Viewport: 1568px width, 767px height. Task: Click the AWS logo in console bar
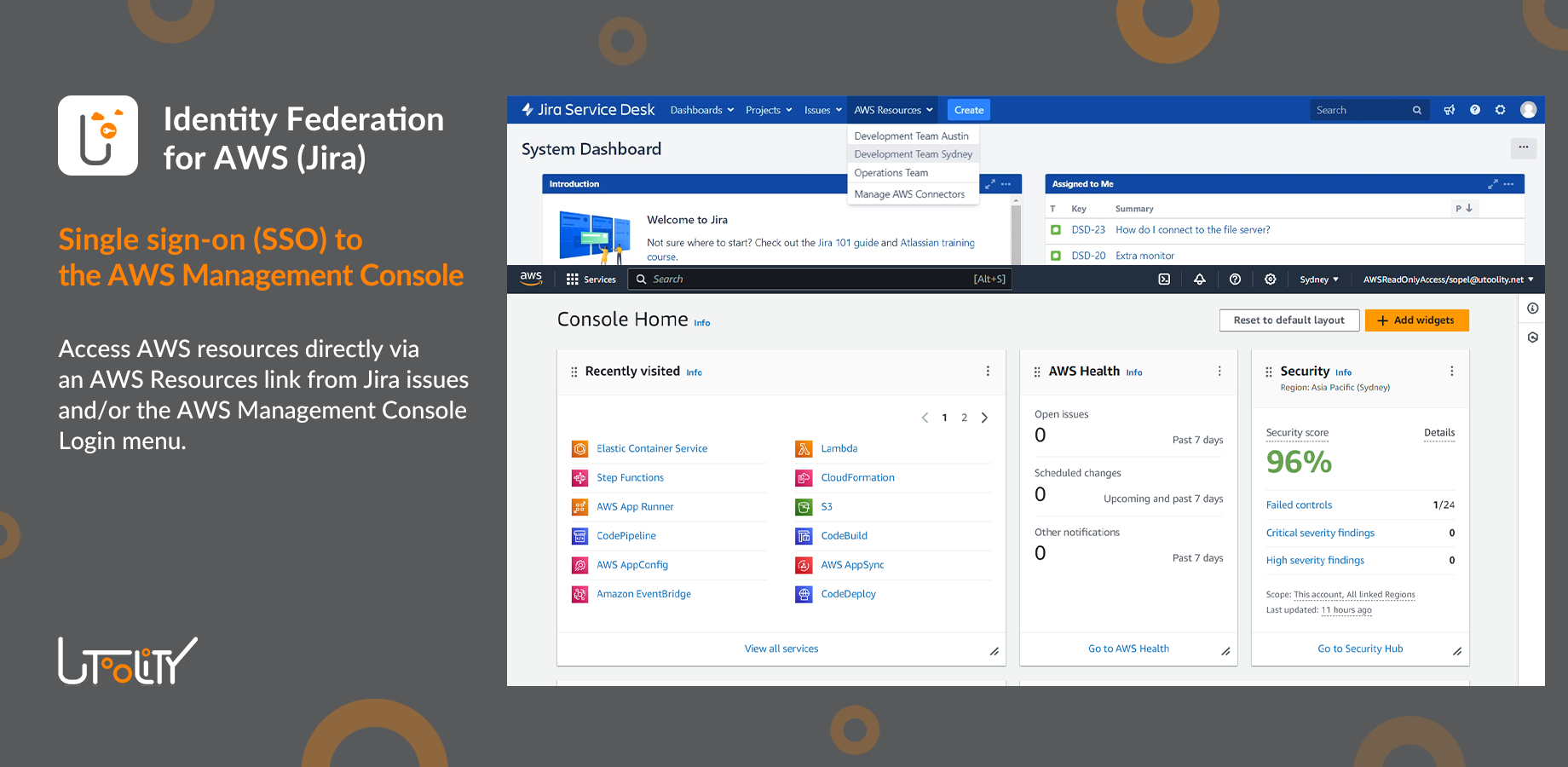[x=531, y=279]
